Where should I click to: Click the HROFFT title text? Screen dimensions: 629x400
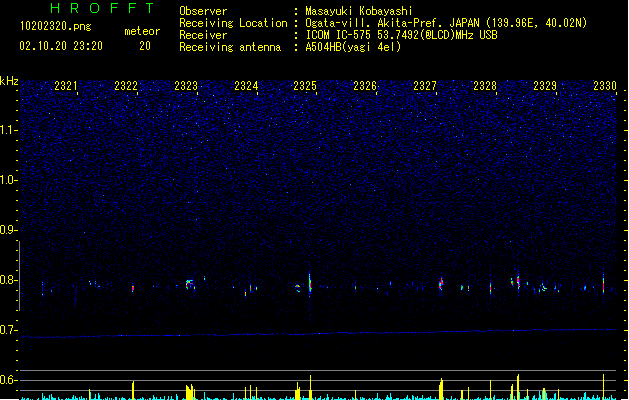[102, 8]
